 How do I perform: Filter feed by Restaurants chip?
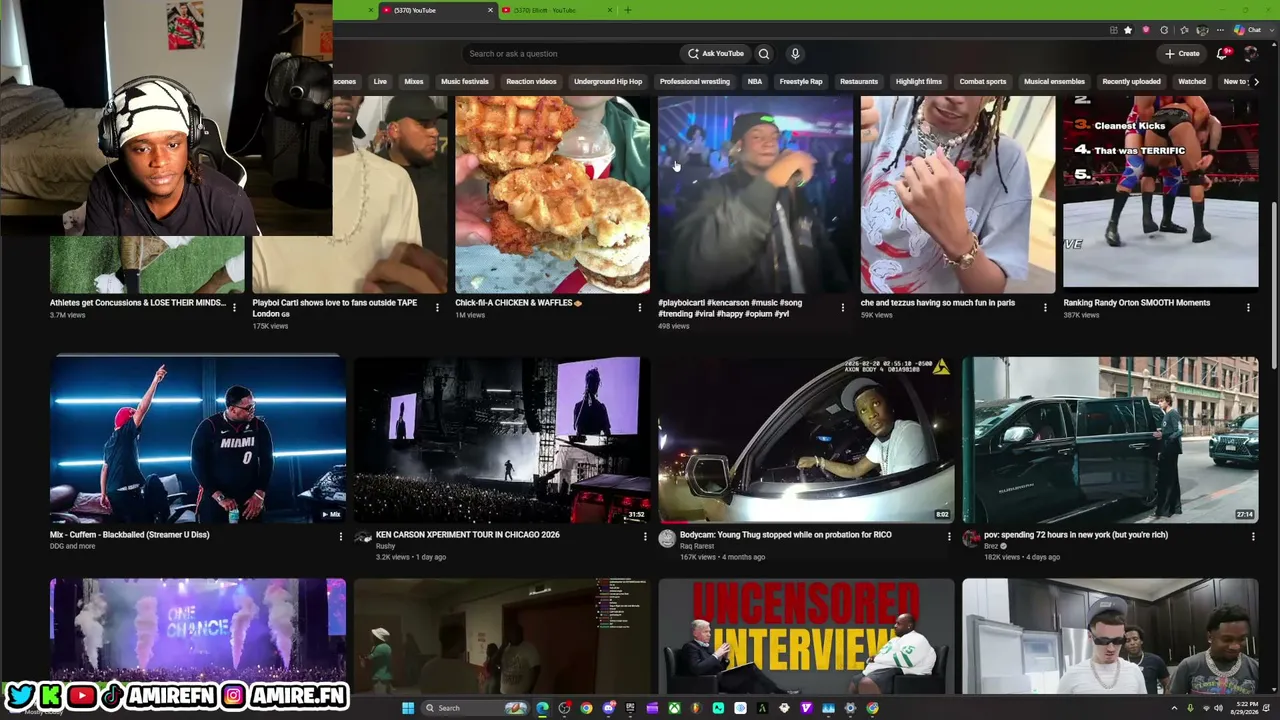click(859, 82)
